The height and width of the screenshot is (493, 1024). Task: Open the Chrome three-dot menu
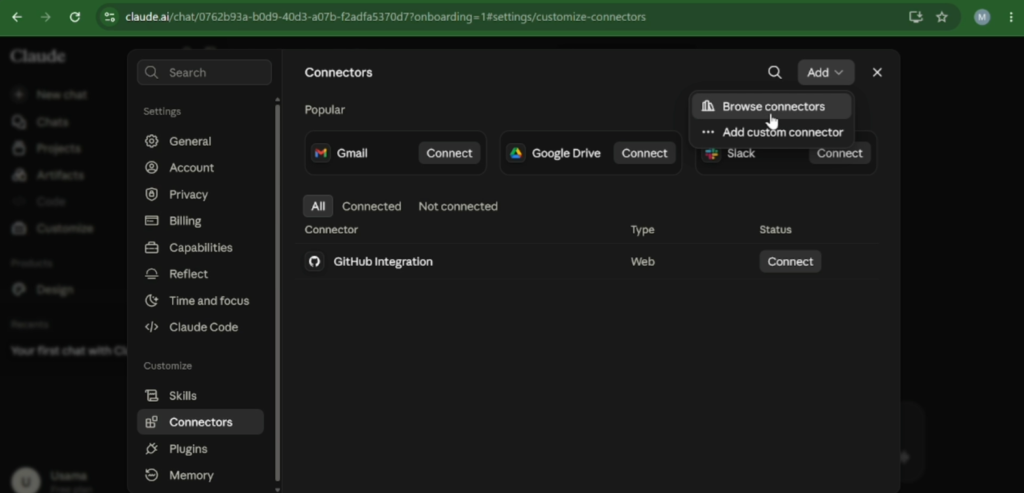pos(1011,17)
